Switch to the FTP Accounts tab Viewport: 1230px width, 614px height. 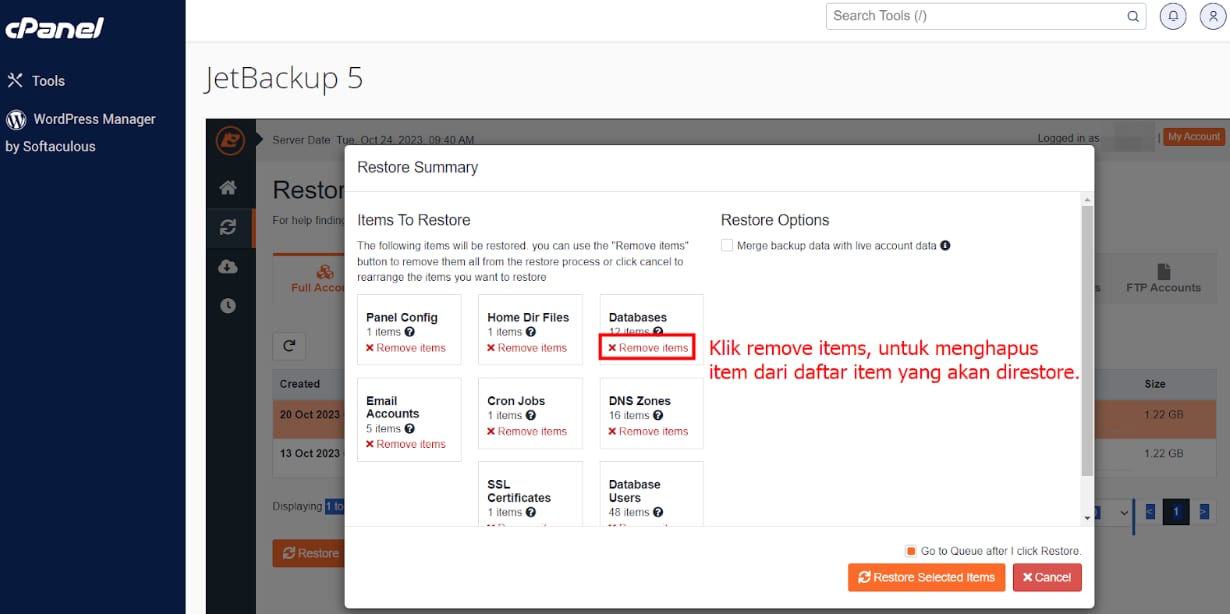(1163, 279)
